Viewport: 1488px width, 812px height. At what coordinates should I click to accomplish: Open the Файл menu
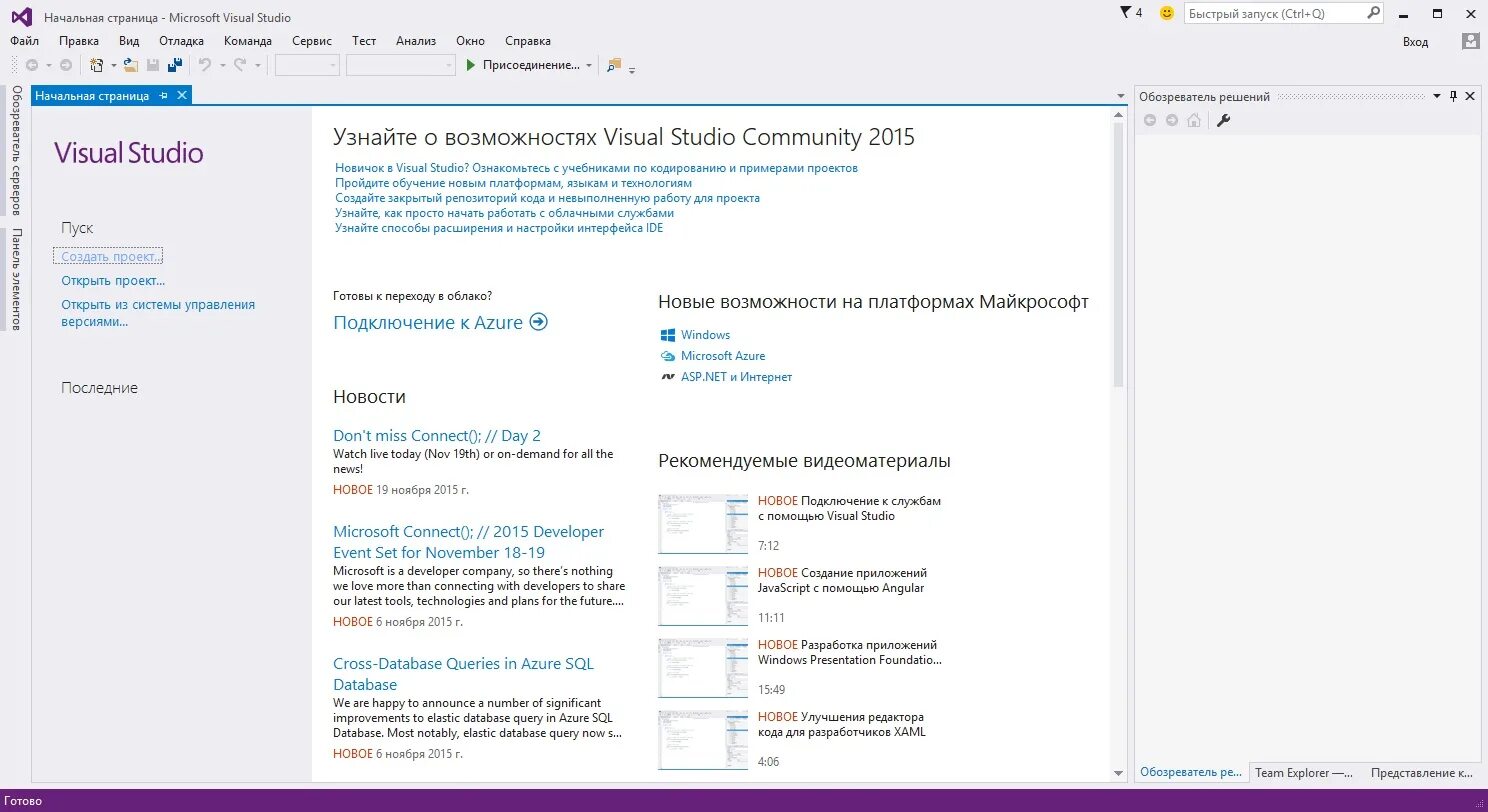[x=25, y=41]
